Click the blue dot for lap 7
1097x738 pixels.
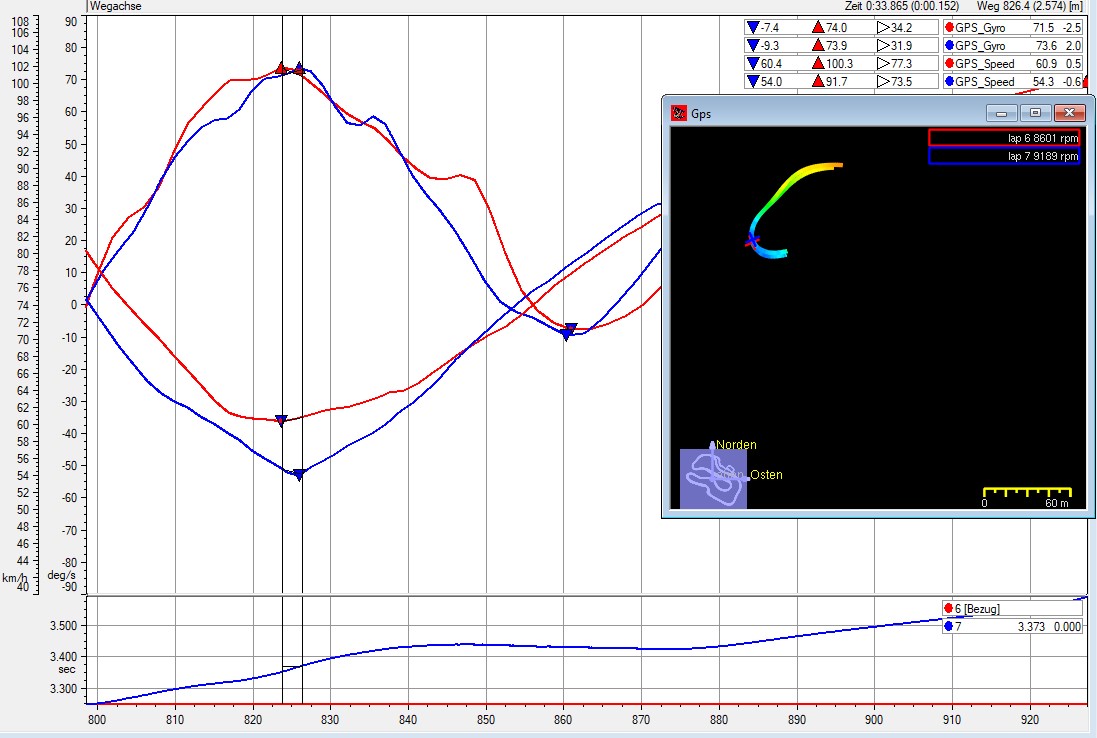coord(948,626)
